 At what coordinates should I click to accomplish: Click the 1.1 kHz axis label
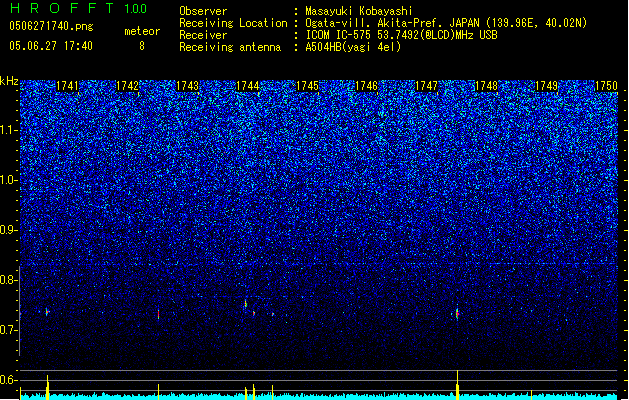pos(9,130)
